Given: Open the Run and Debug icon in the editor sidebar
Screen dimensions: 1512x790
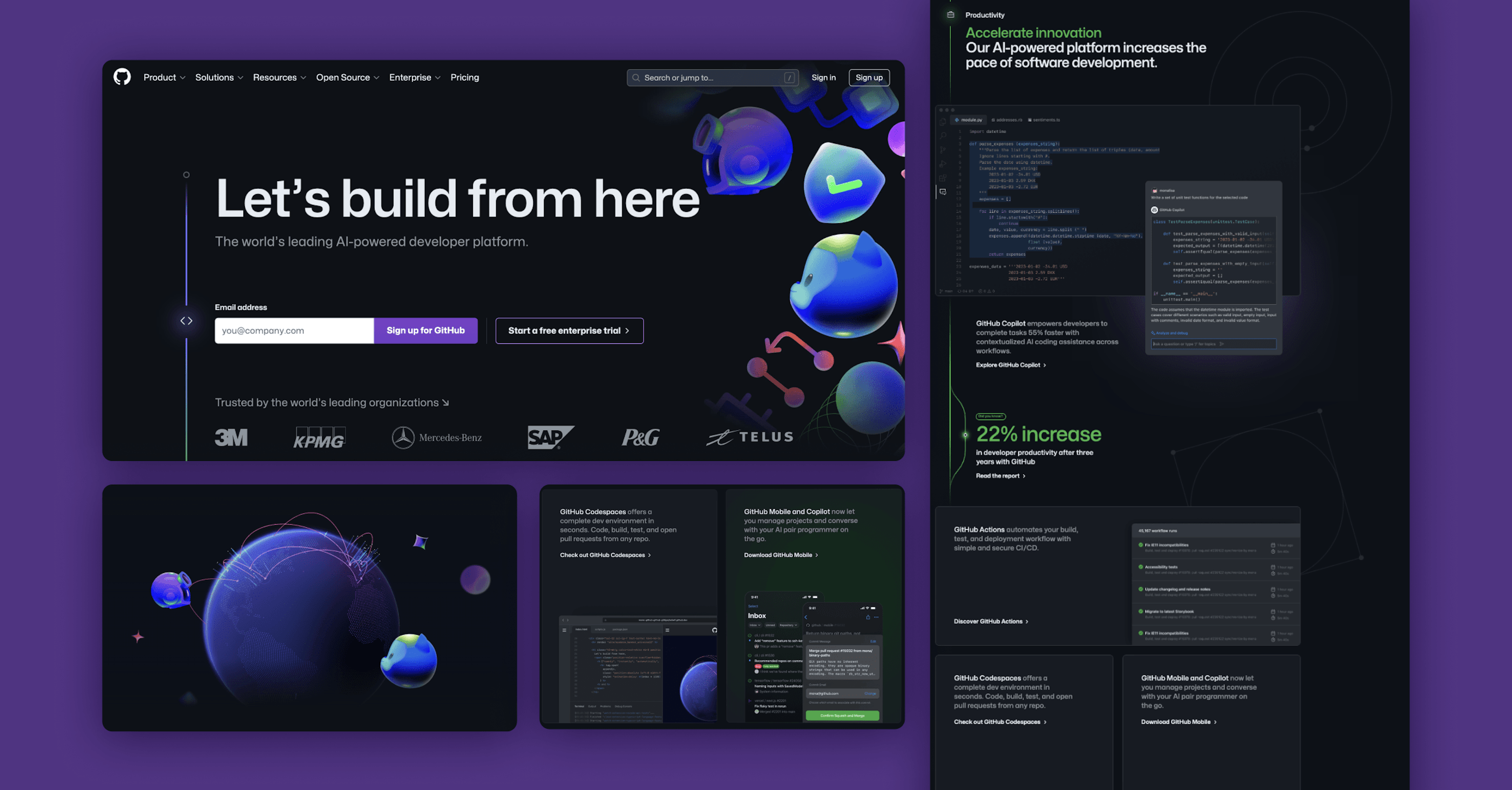Looking at the screenshot, I should pyautogui.click(x=943, y=164).
